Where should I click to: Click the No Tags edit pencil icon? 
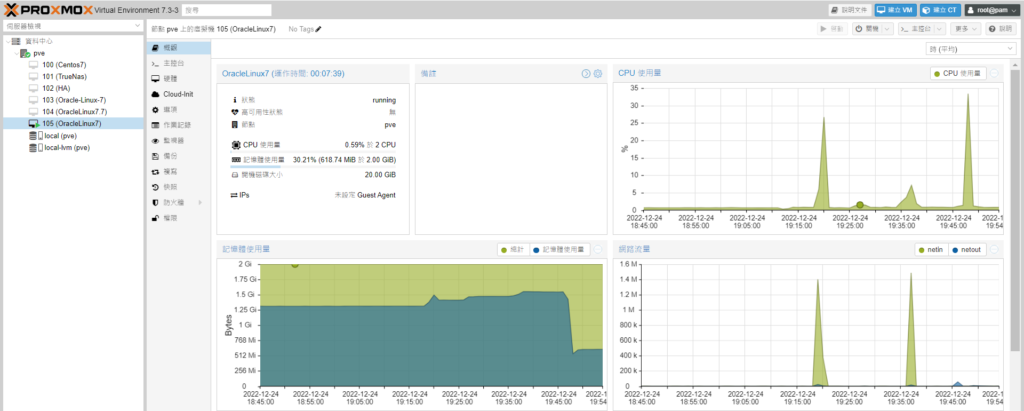(319, 29)
